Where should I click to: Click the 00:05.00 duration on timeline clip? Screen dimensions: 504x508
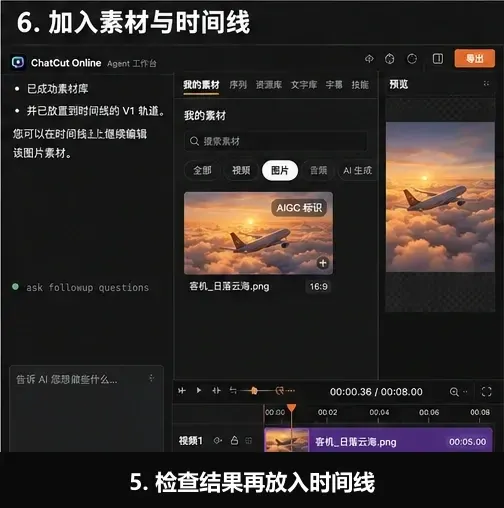[467, 442]
